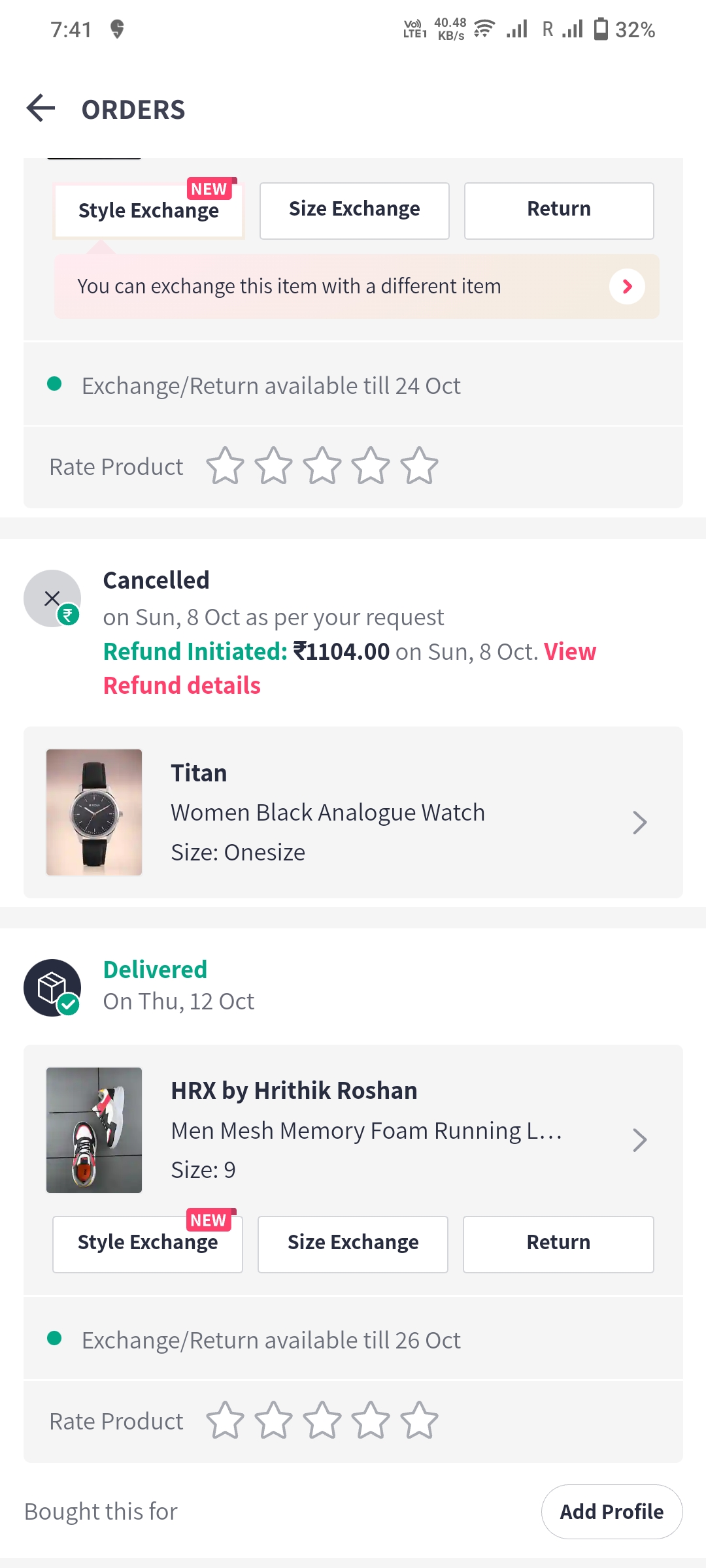This screenshot has height=1568, width=706.
Task: Open HRX running shoes order chevron
Action: point(639,1140)
